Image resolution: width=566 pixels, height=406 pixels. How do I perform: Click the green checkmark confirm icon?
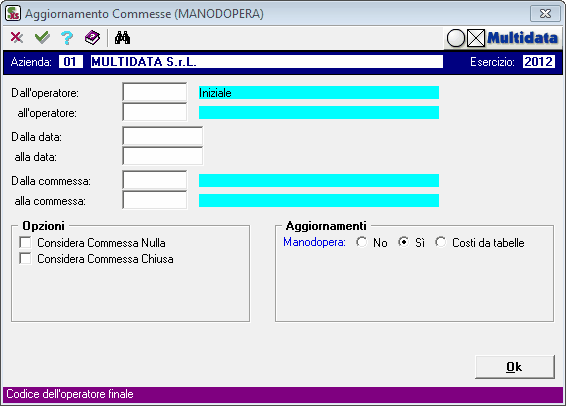(42, 38)
